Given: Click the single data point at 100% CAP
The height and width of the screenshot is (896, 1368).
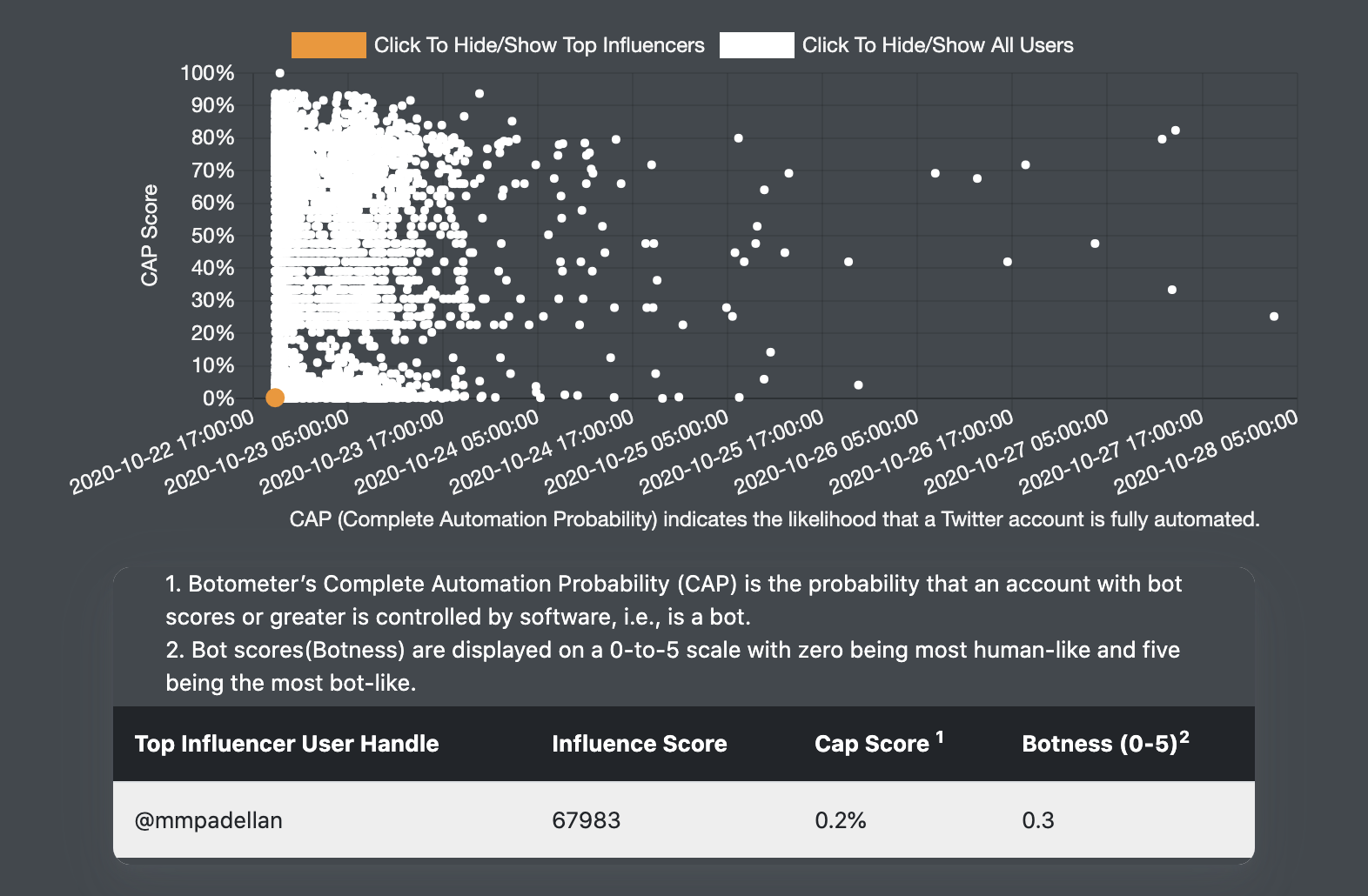Looking at the screenshot, I should (279, 73).
